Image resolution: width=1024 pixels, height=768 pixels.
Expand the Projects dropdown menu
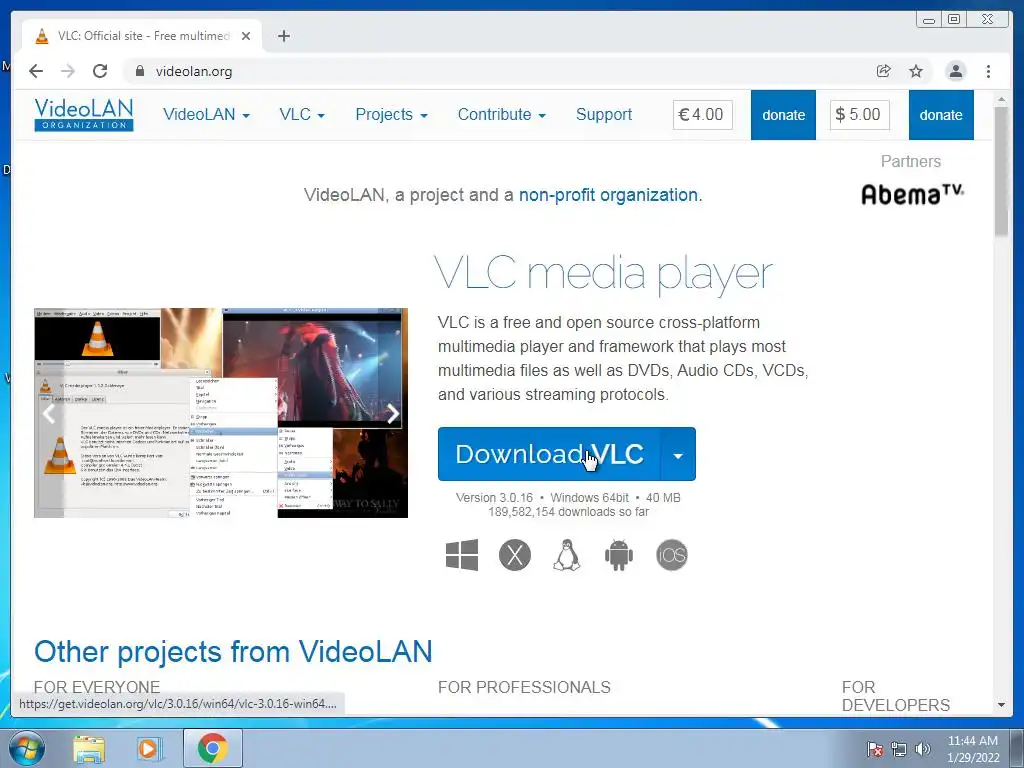391,114
